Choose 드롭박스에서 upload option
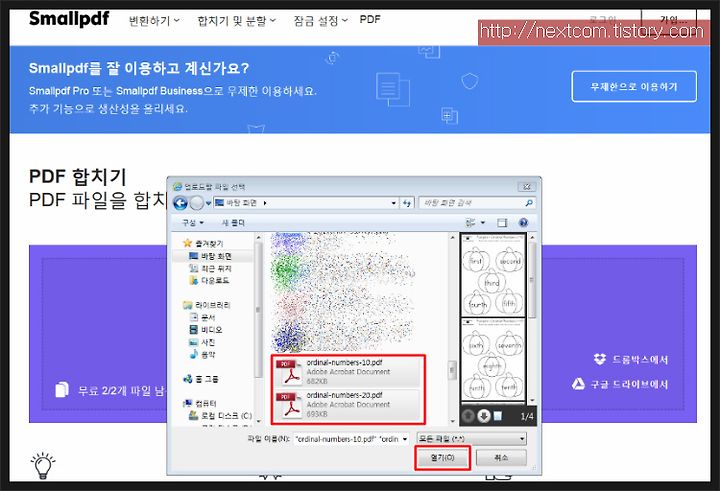This screenshot has height=491, width=720. pos(640,360)
